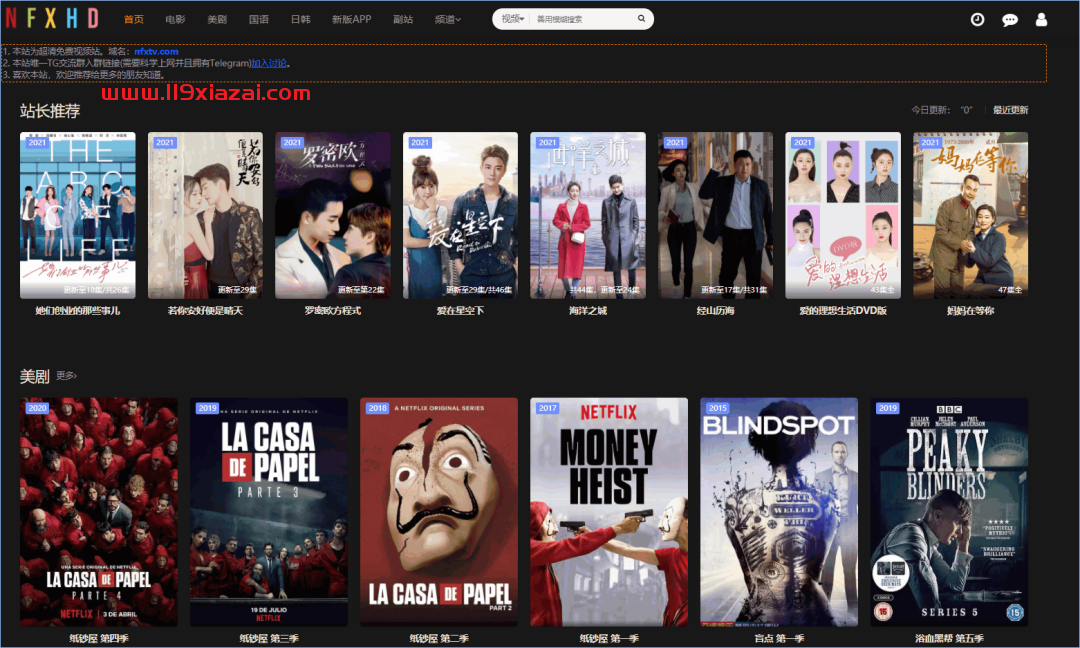Open the La Casa de Papel Part 2 mask poster
Screen dimensions: 1080x648
point(439,512)
